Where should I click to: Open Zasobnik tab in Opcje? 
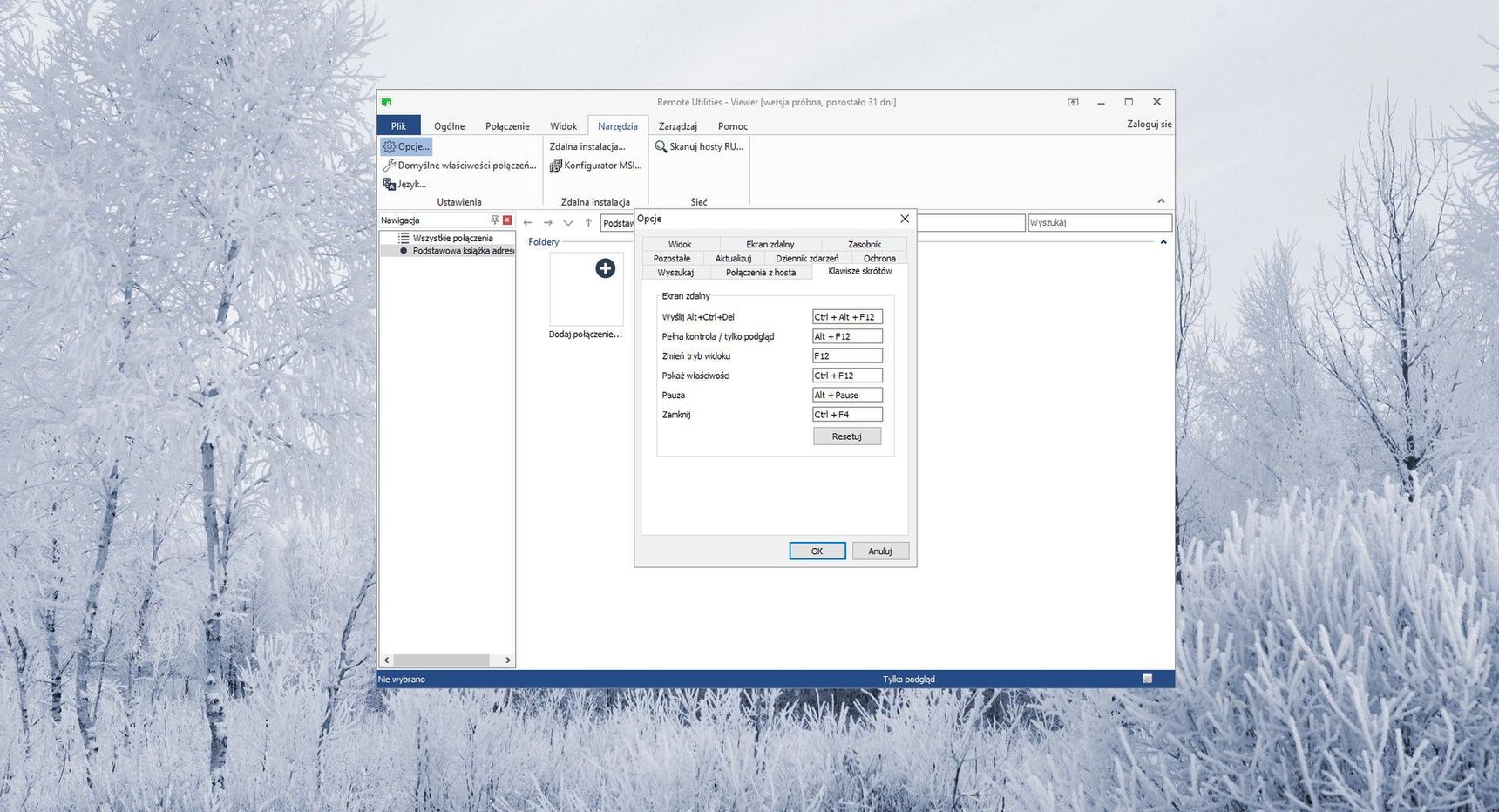865,244
